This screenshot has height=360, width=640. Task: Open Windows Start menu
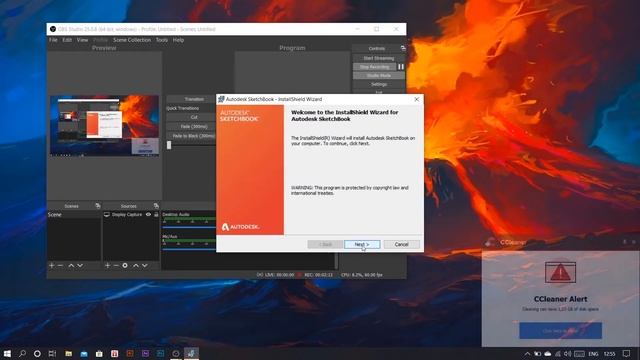[7, 353]
